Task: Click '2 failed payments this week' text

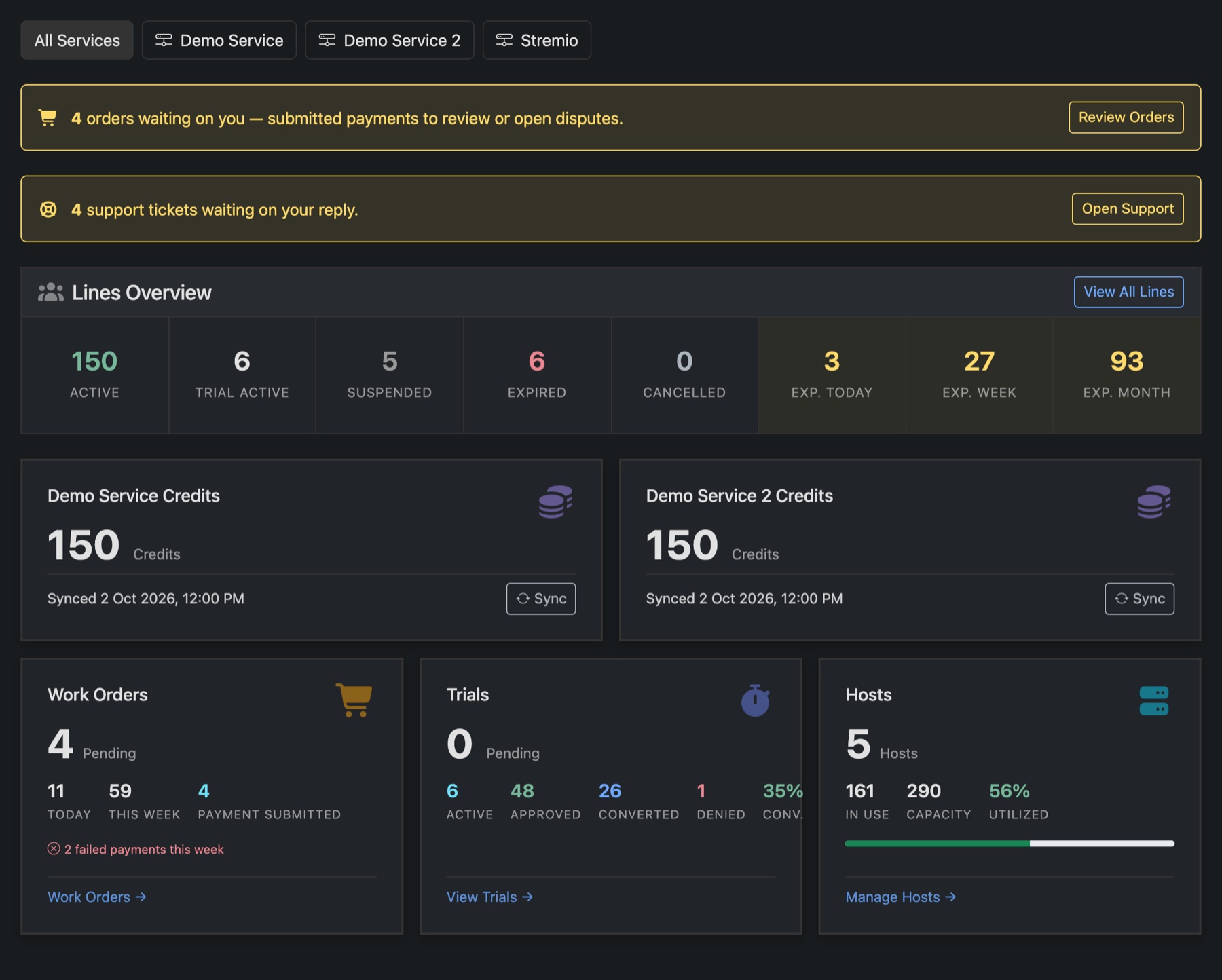Action: tap(144, 850)
